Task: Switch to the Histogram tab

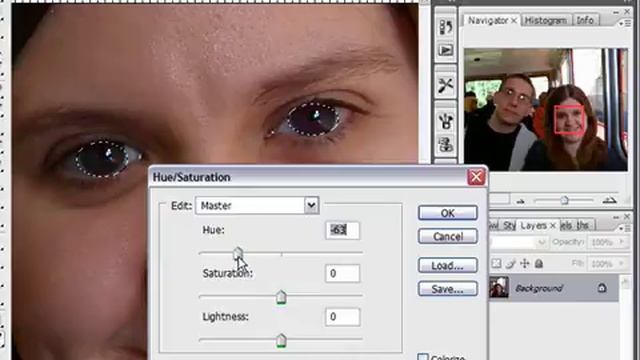Action: 545,20
